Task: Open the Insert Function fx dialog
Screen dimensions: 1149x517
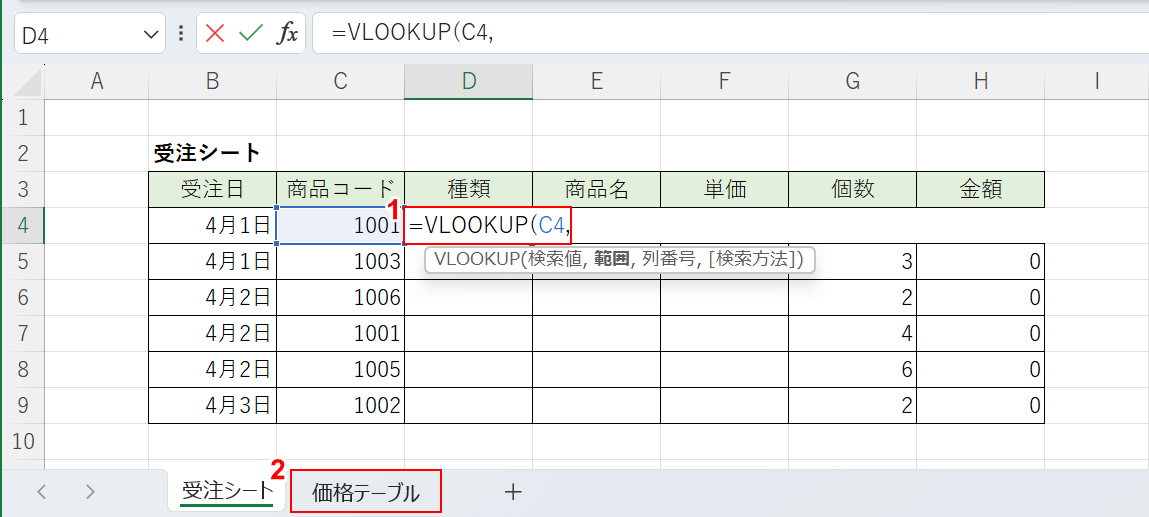Action: point(287,34)
